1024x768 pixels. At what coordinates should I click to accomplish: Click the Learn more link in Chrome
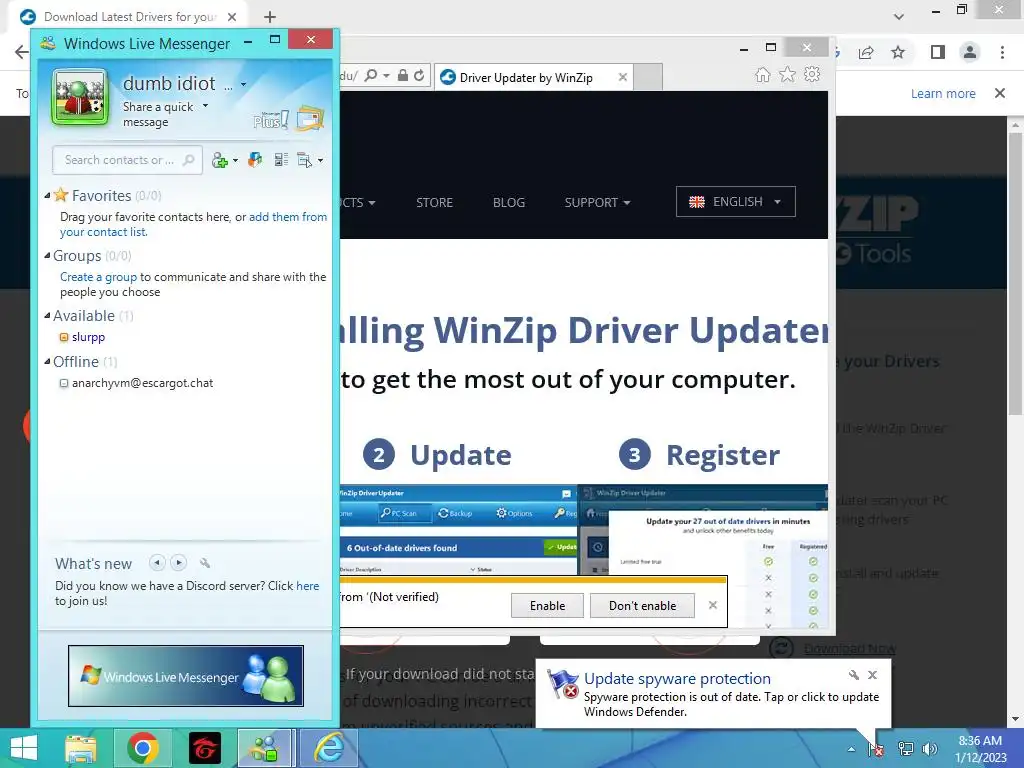[943, 93]
